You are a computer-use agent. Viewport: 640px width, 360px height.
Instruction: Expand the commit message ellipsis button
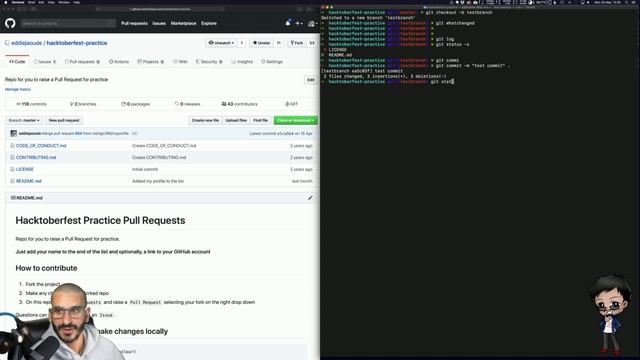point(134,133)
